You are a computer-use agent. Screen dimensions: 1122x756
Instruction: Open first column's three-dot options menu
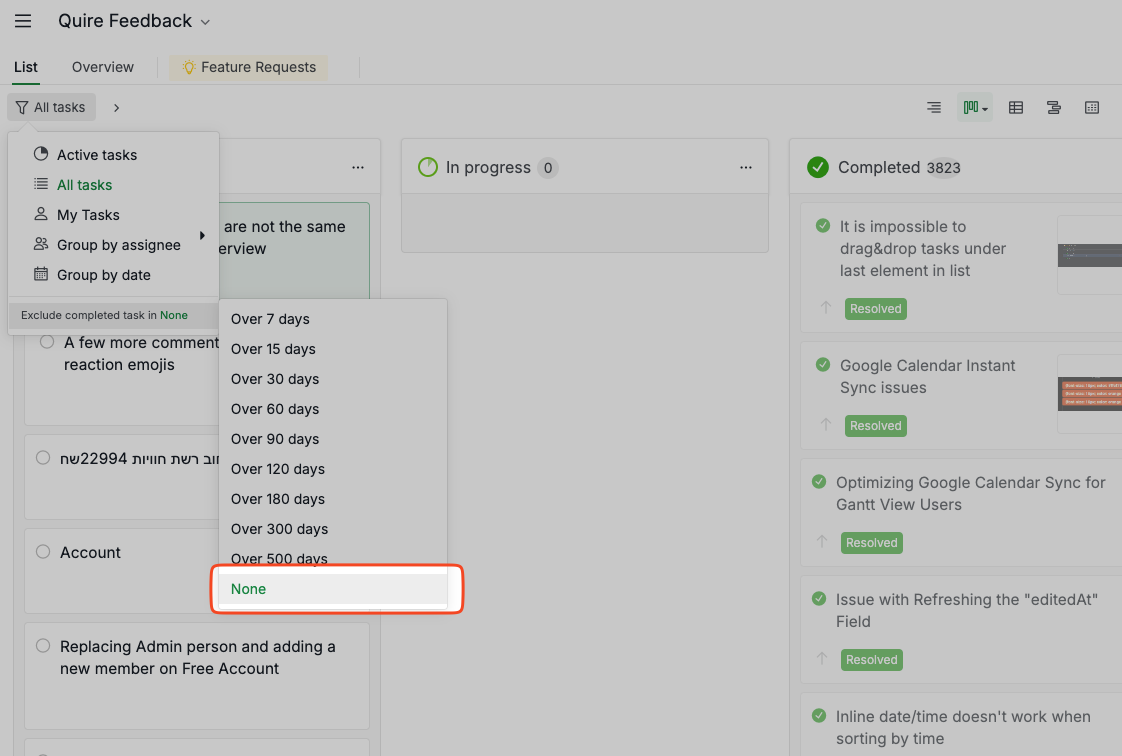(x=358, y=167)
